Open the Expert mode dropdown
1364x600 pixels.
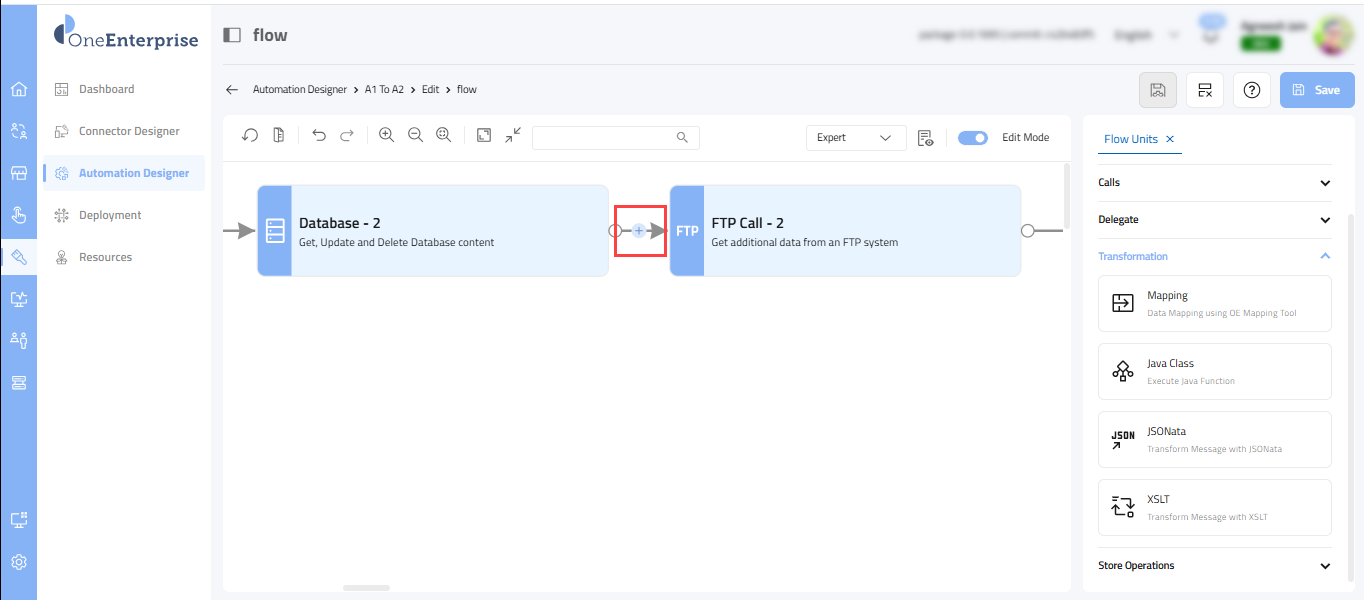855,138
